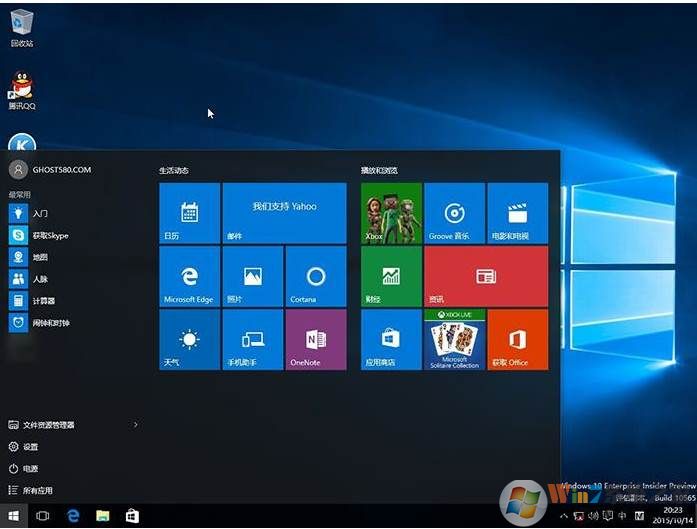
Task: Open the 天气 weather tile
Action: pos(190,339)
